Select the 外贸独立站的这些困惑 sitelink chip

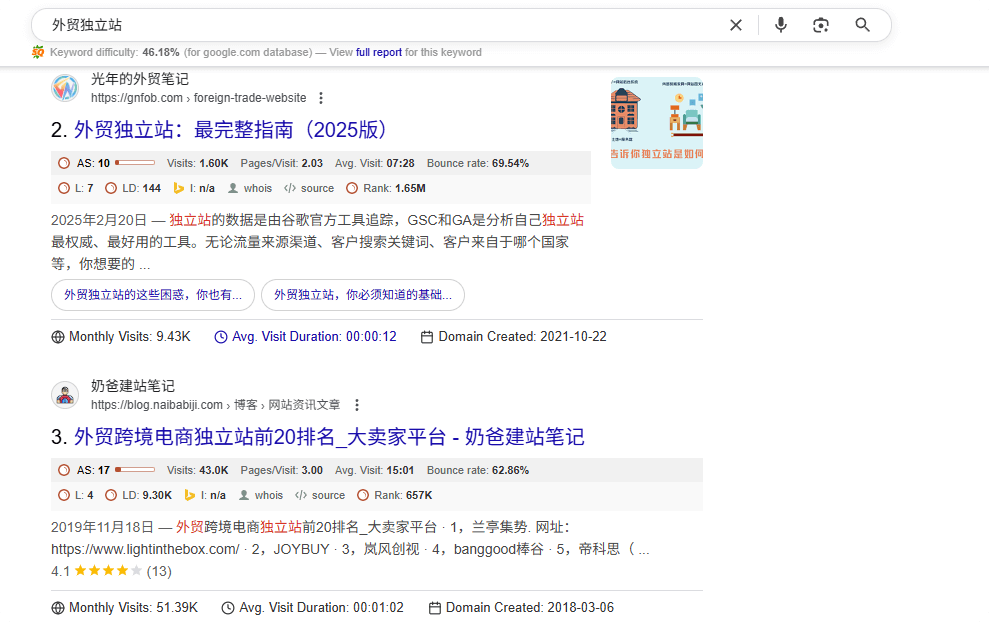click(153, 295)
